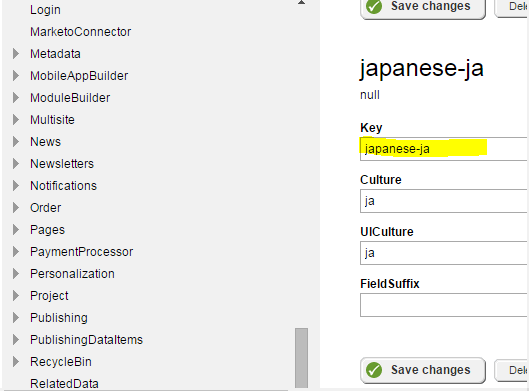This screenshot has height=391, width=529.
Task: Click the tree panel scrollbar thumb
Action: pos(301,358)
